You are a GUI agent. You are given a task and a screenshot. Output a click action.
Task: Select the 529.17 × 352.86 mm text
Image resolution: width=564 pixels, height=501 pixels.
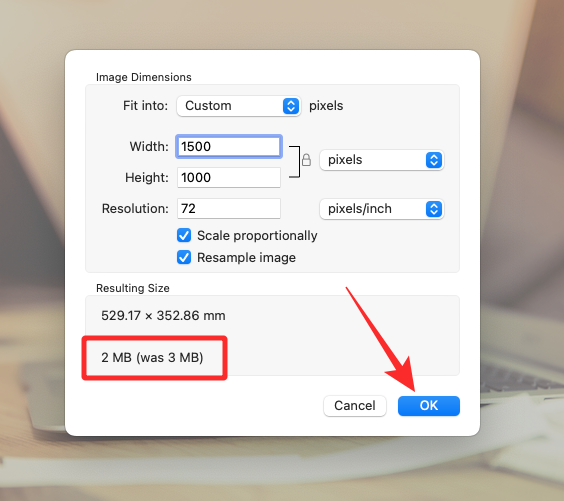pos(163,315)
